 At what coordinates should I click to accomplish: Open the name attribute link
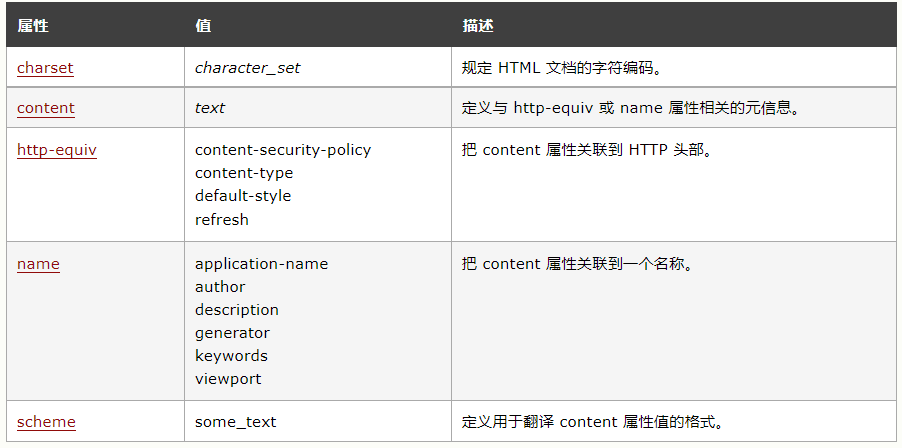pyautogui.click(x=38, y=264)
